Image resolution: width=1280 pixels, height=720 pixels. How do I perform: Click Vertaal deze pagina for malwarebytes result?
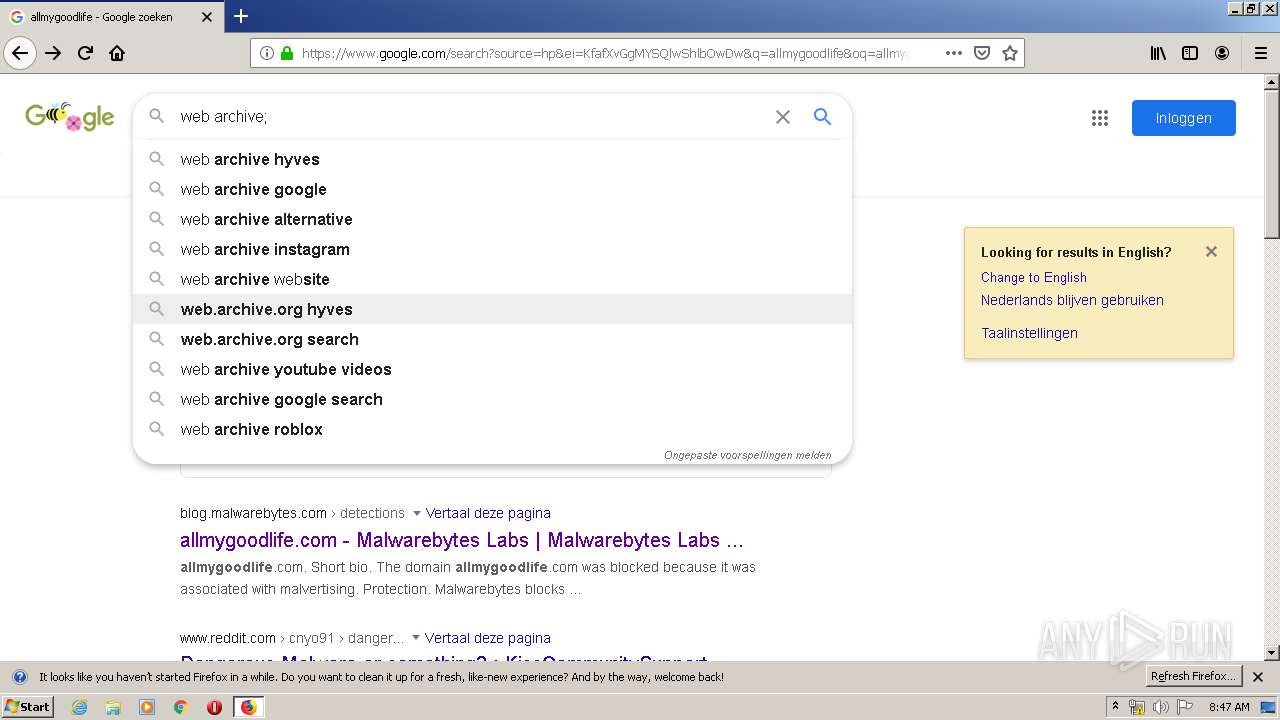coord(488,513)
